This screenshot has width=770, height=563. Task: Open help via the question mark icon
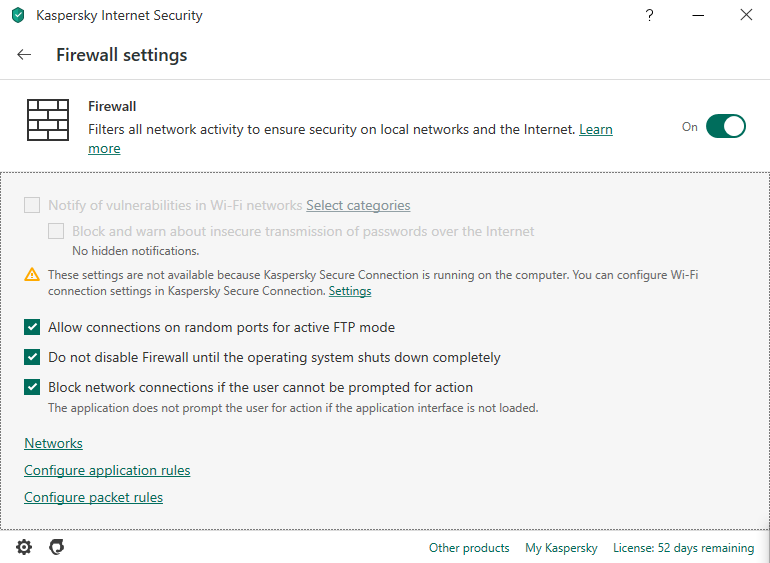click(x=649, y=15)
